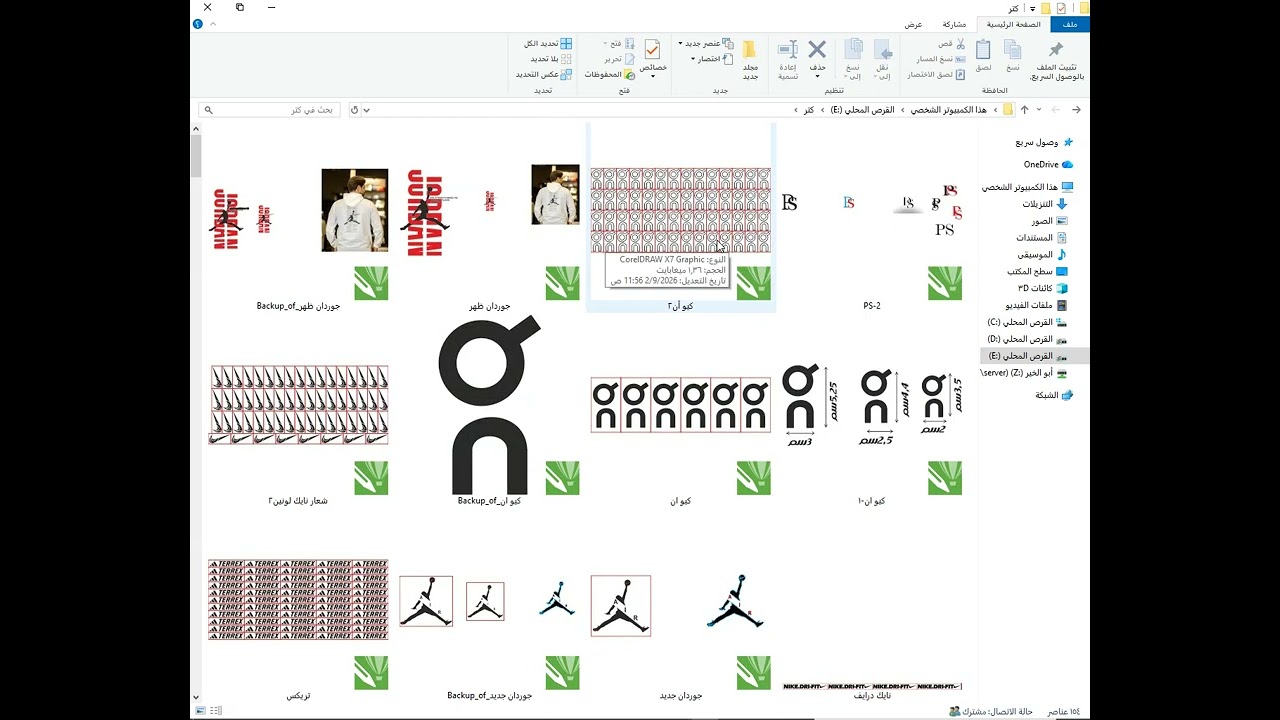Open the File (ملف) tab

tap(1069, 24)
